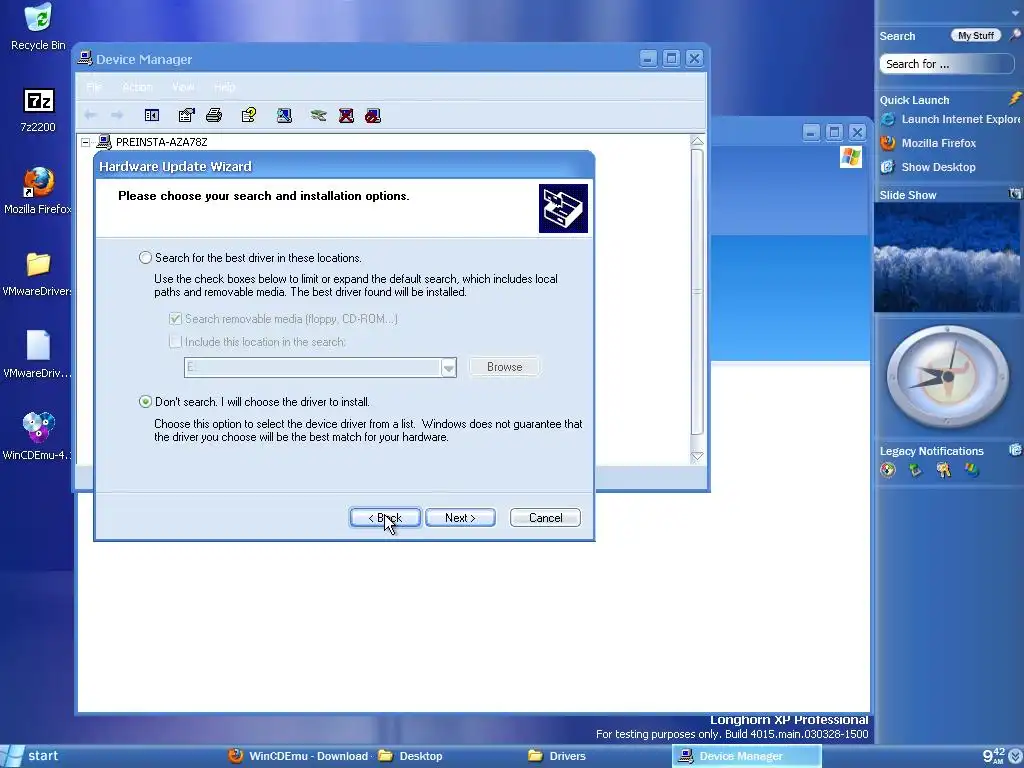Click the fourth Legacy Notifications tray icon

(x=972, y=470)
